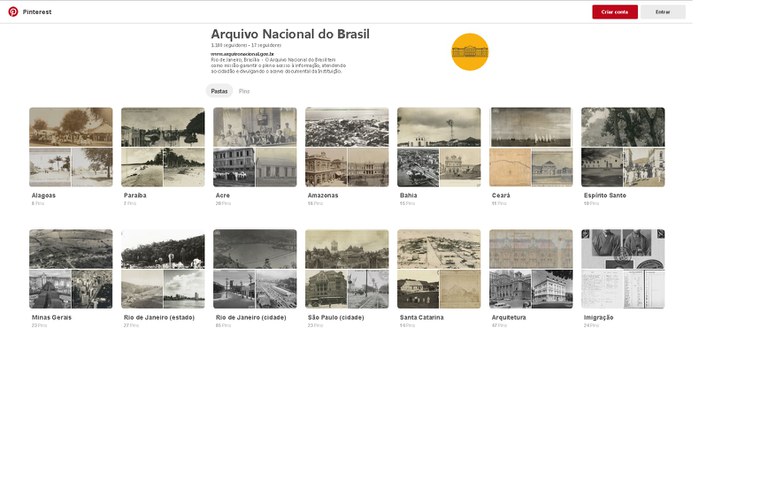Click the Alagoas board title

44,195
